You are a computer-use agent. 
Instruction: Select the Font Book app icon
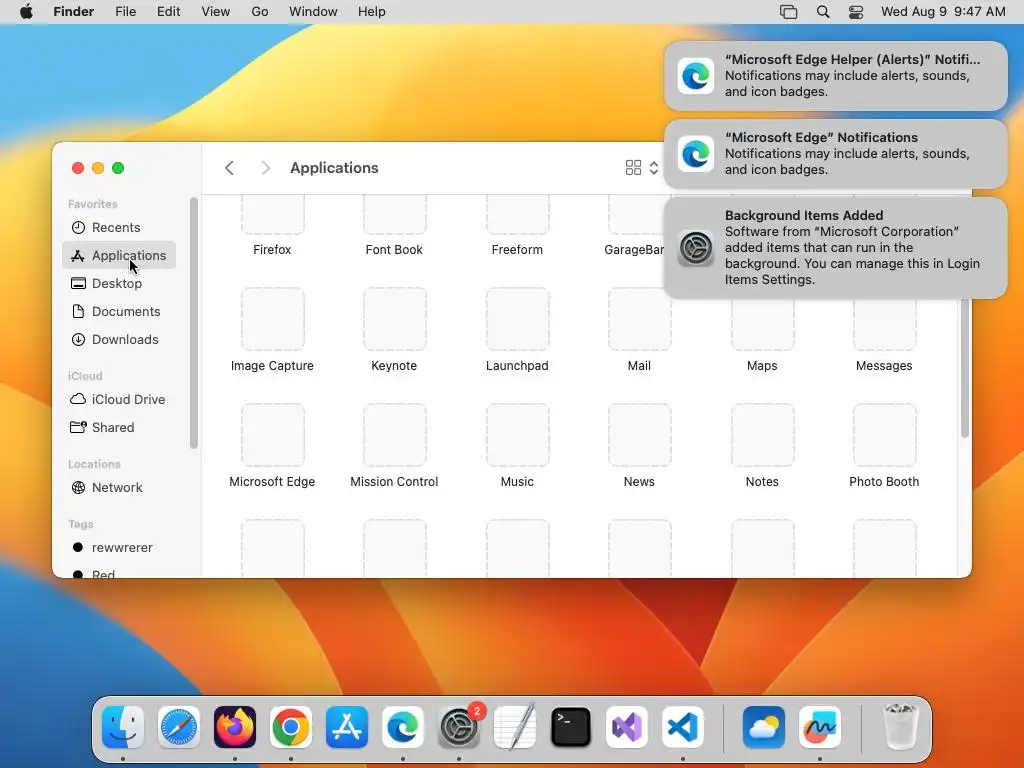(394, 215)
